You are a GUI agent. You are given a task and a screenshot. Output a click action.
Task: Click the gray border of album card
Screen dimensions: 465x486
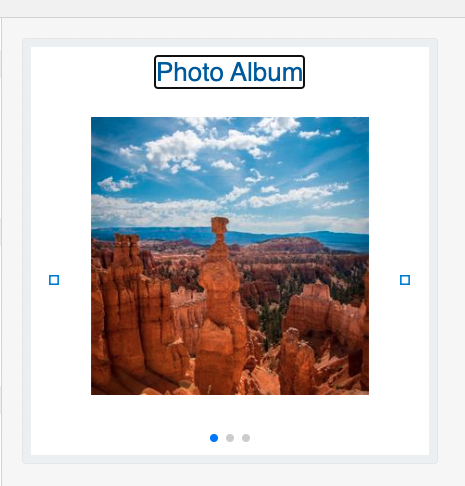[x=26, y=250]
